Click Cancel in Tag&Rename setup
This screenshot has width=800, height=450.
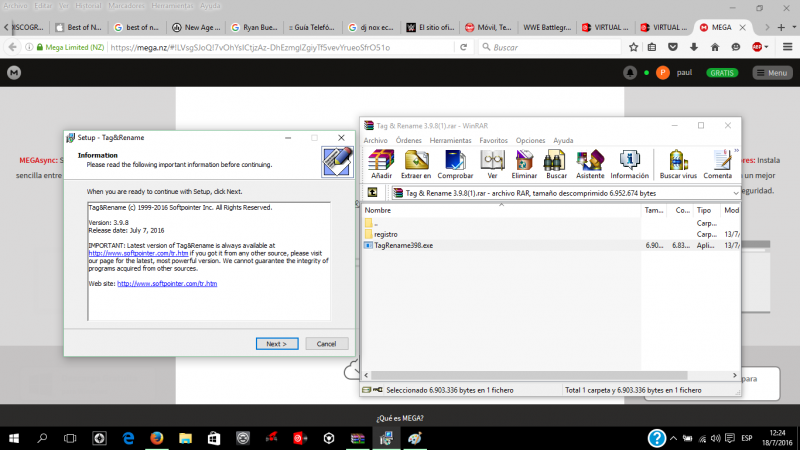[326, 344]
